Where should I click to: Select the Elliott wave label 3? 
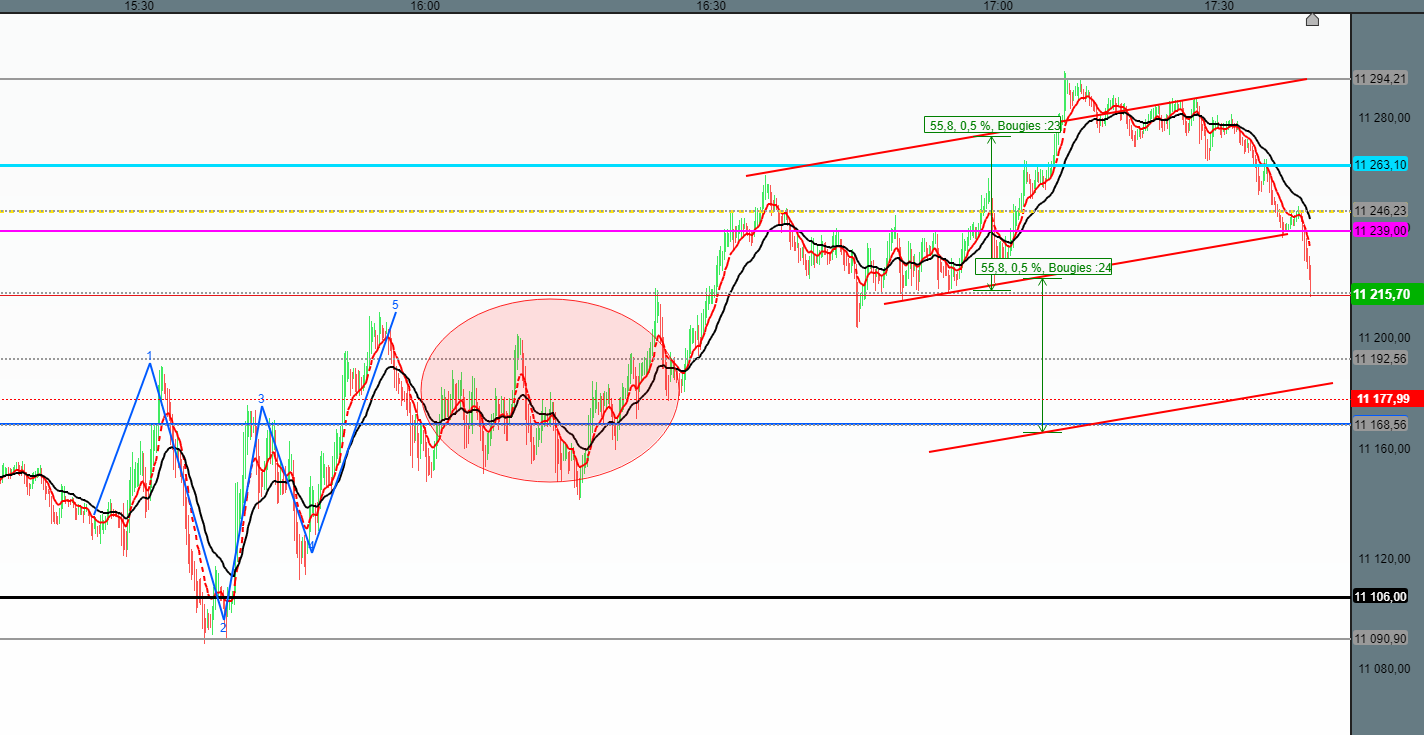261,398
